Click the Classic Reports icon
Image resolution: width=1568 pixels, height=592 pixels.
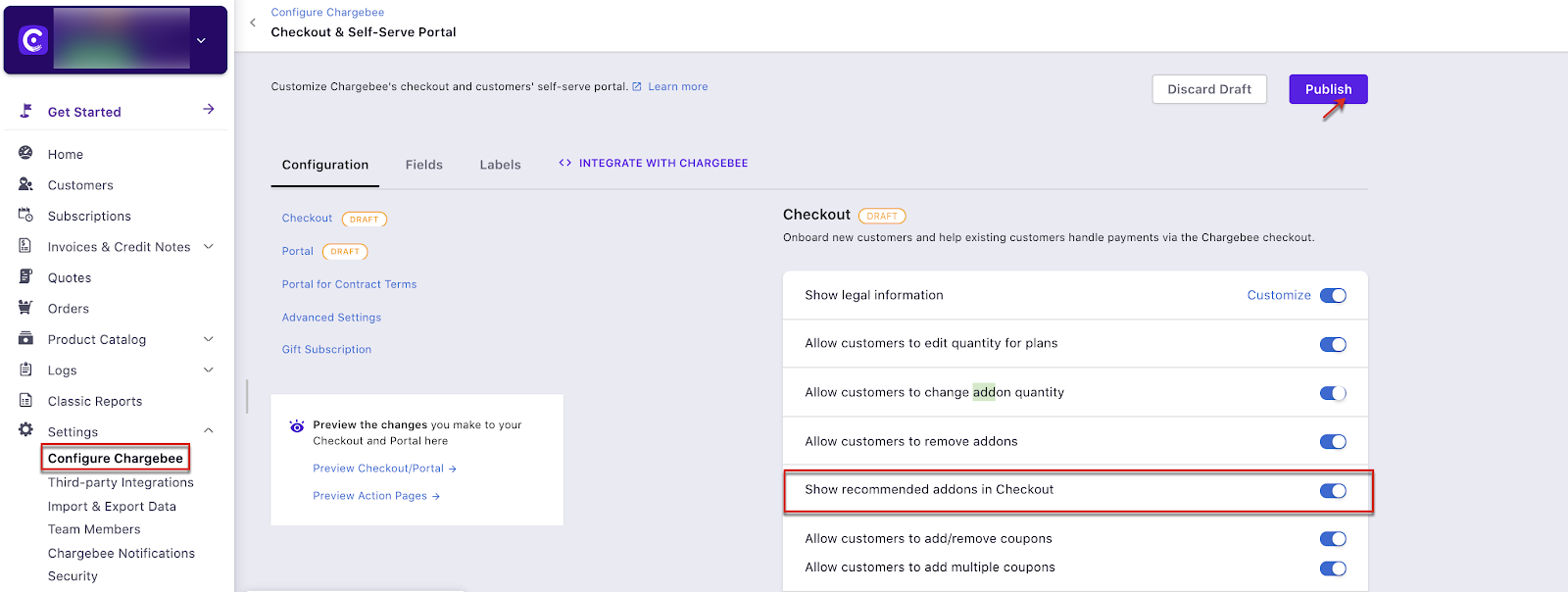point(25,400)
